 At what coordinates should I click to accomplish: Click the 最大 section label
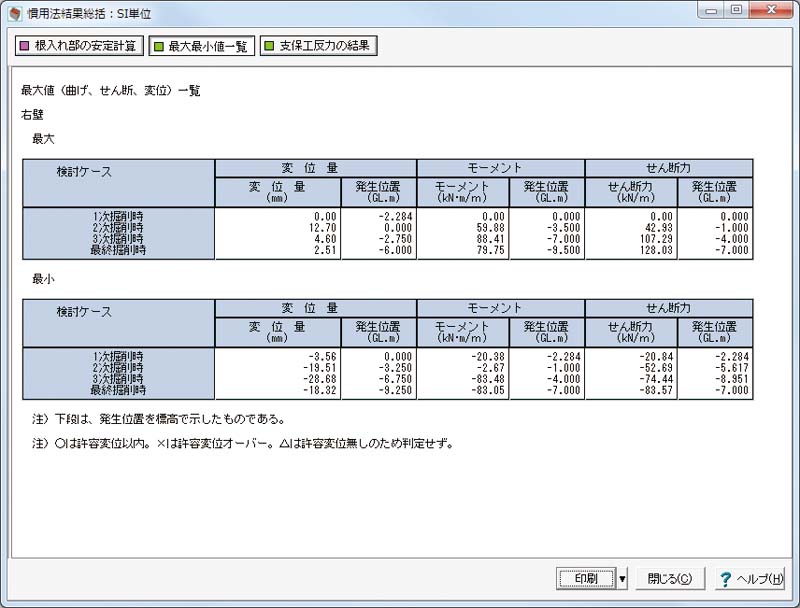pyautogui.click(x=43, y=139)
